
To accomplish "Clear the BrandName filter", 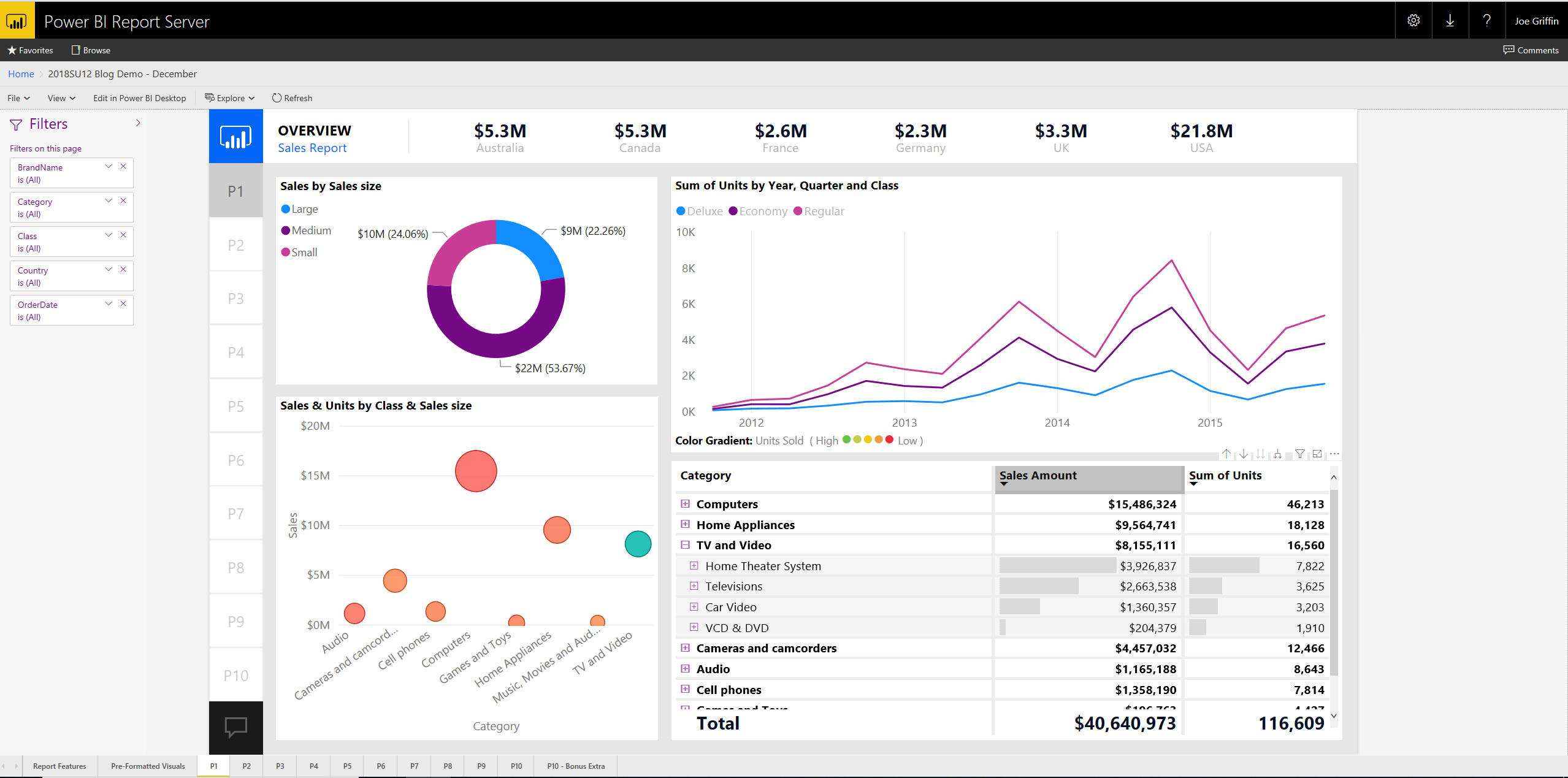I will (x=123, y=166).
